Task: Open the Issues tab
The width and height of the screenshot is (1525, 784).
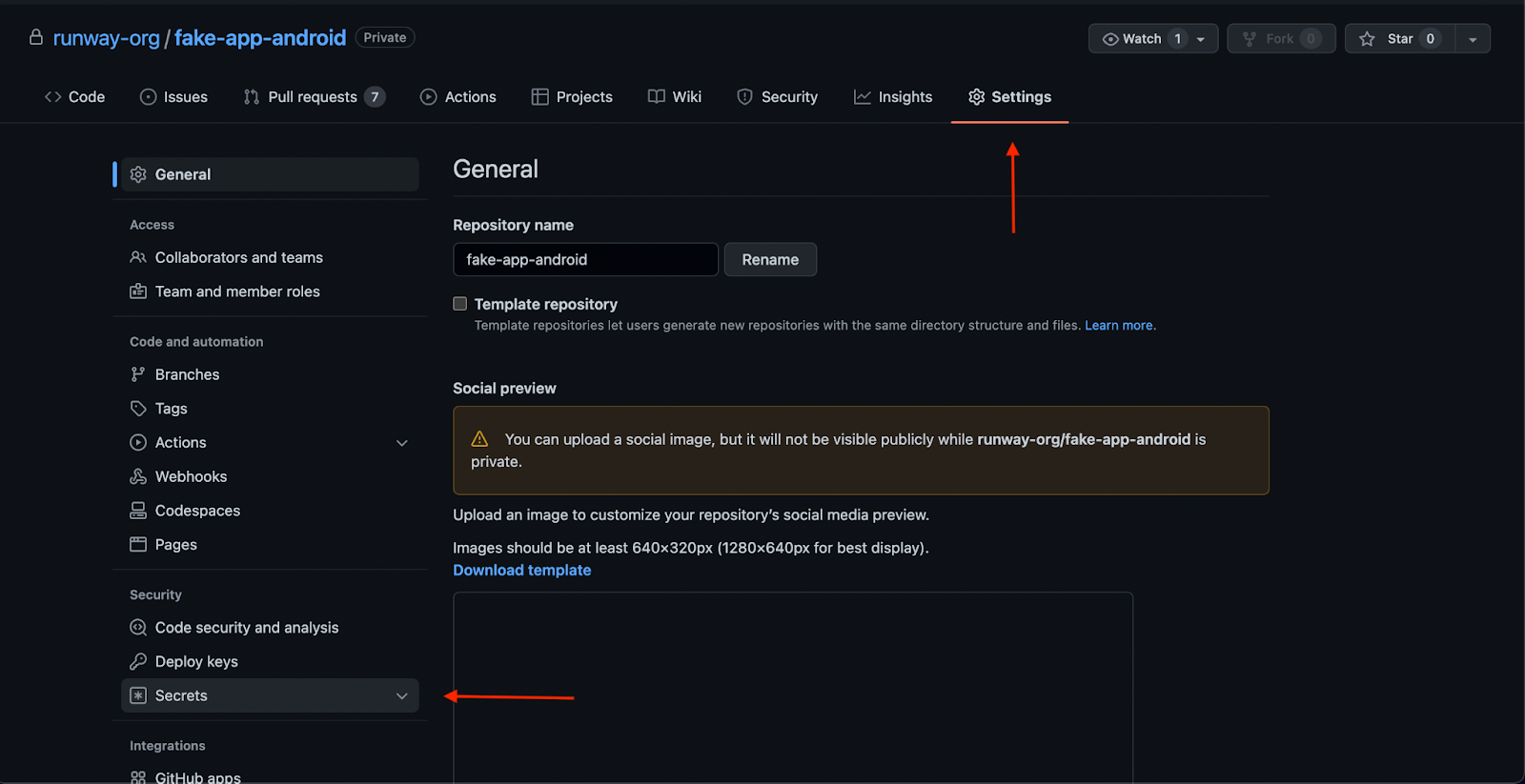Action: coord(173,96)
